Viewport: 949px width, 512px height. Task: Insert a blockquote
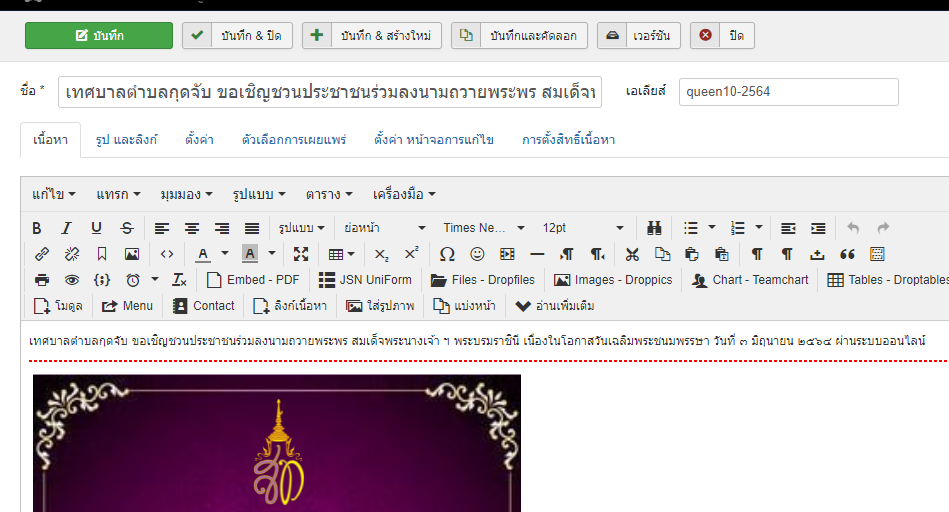click(847, 254)
